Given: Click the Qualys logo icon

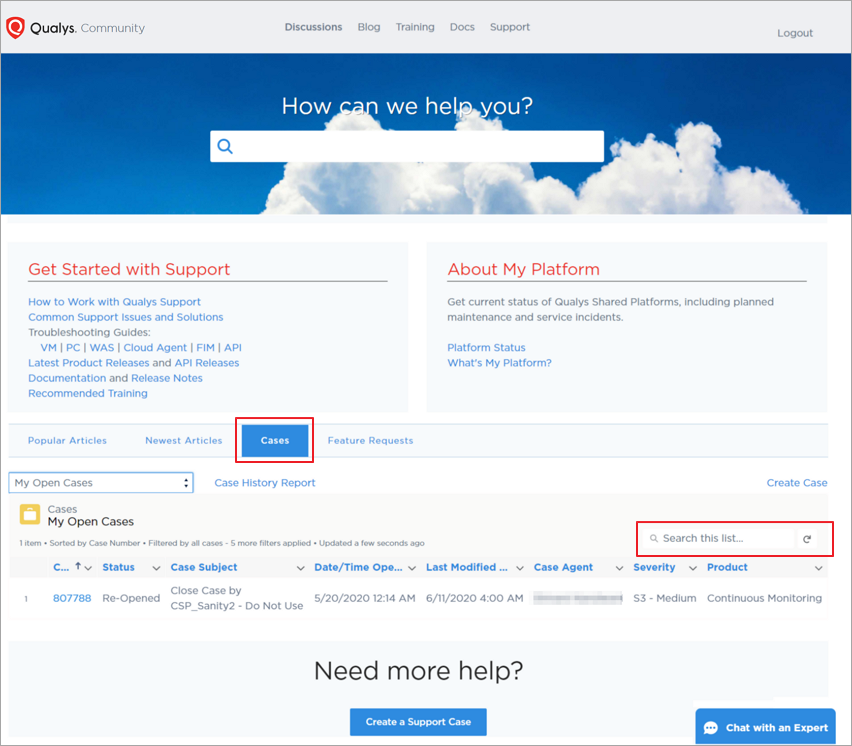Looking at the screenshot, I should [14, 27].
